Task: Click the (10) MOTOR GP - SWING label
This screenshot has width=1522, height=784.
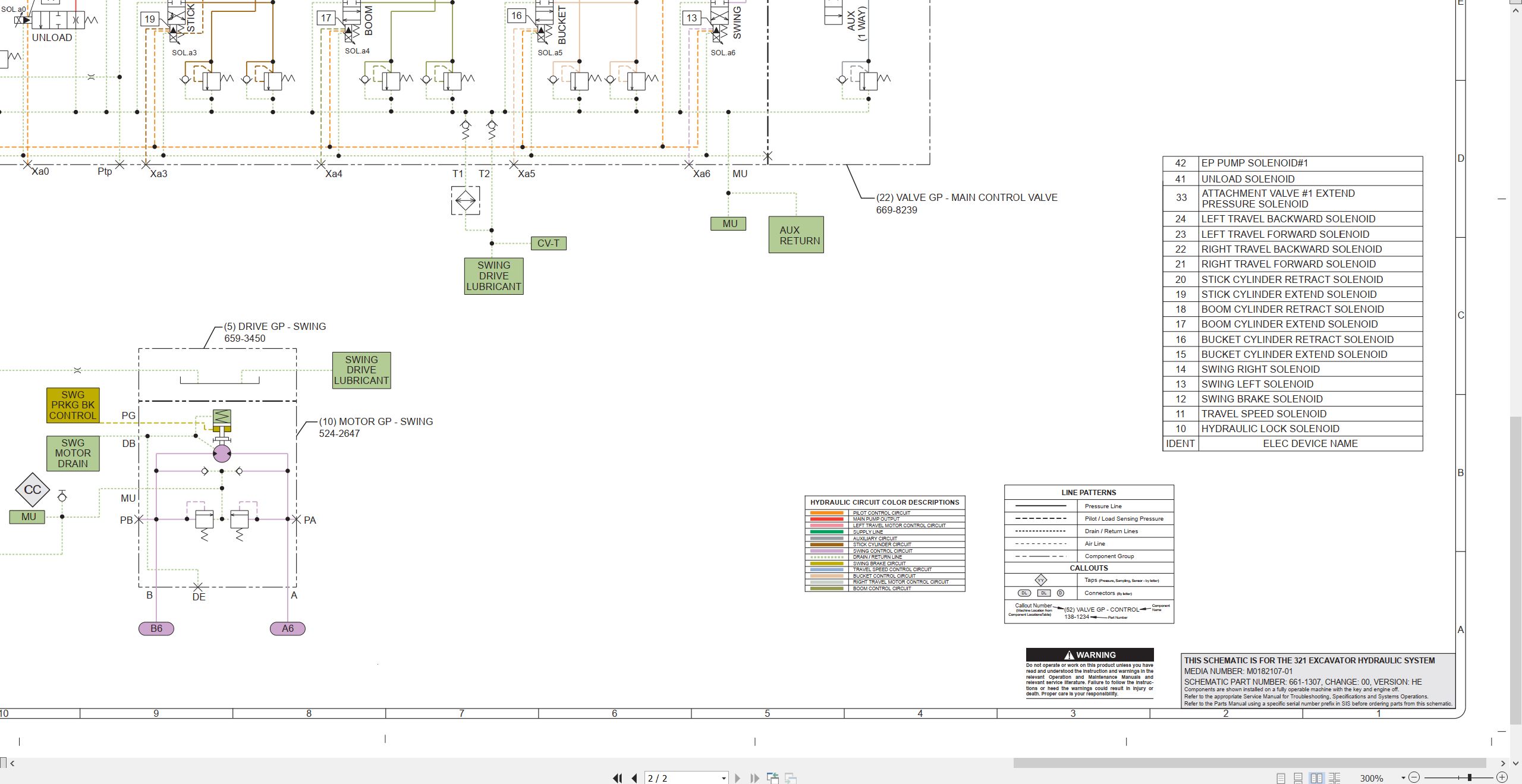Action: pos(376,427)
